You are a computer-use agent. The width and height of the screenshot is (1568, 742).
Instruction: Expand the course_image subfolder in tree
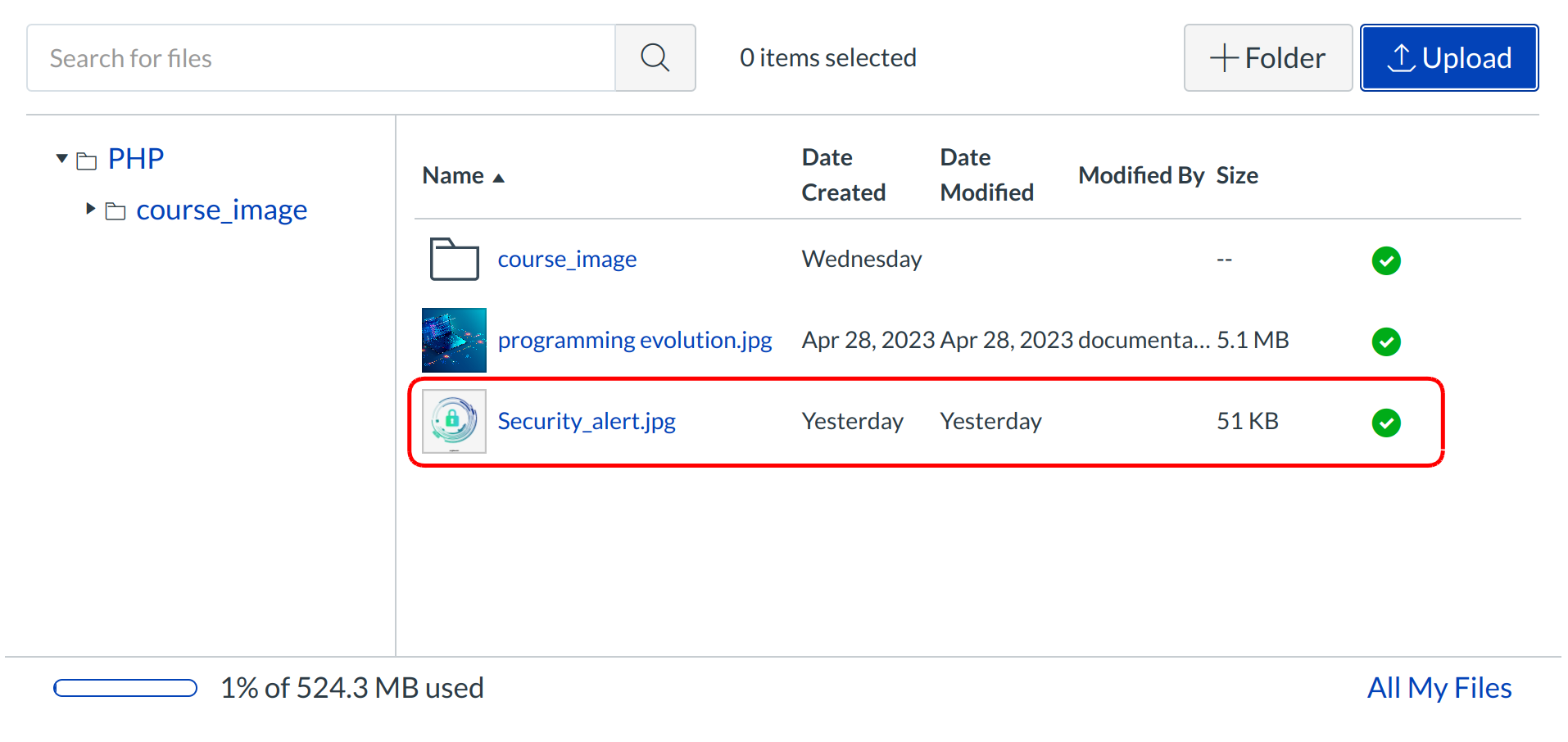pos(90,209)
